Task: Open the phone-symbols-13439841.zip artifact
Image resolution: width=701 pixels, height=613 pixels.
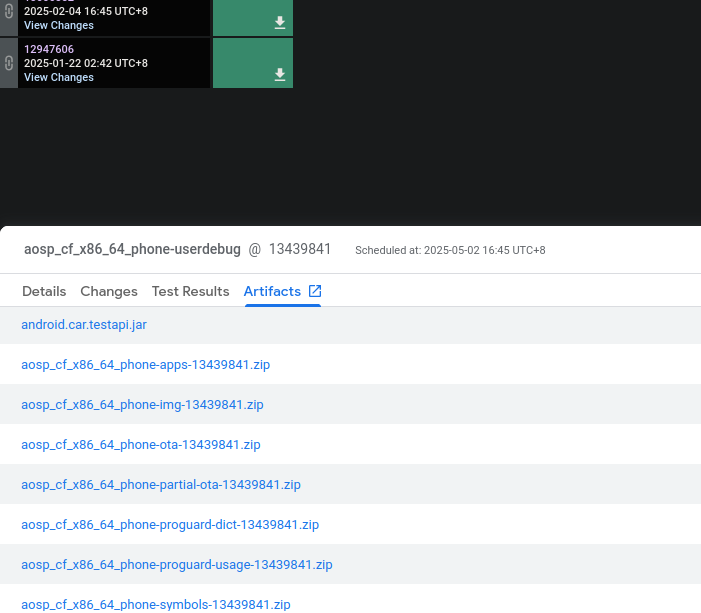Action: 156,605
